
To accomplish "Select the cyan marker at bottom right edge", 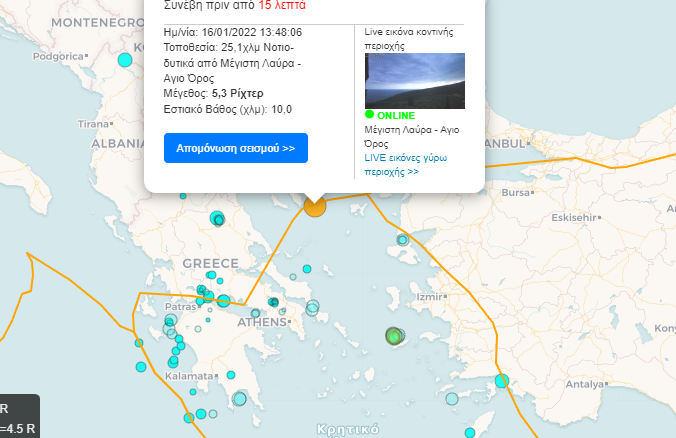I will pos(470,432).
